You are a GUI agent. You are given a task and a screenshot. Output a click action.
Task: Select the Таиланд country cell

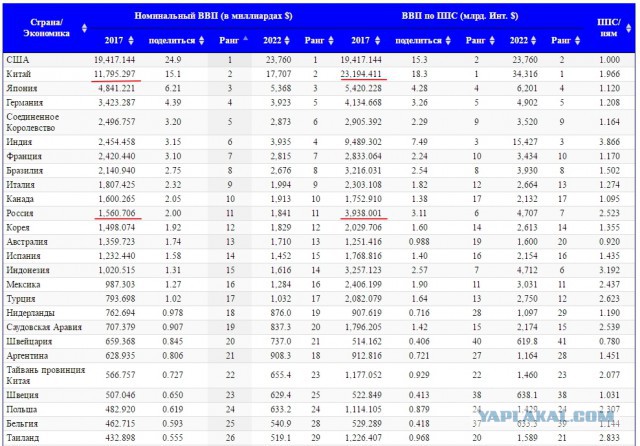[22, 438]
